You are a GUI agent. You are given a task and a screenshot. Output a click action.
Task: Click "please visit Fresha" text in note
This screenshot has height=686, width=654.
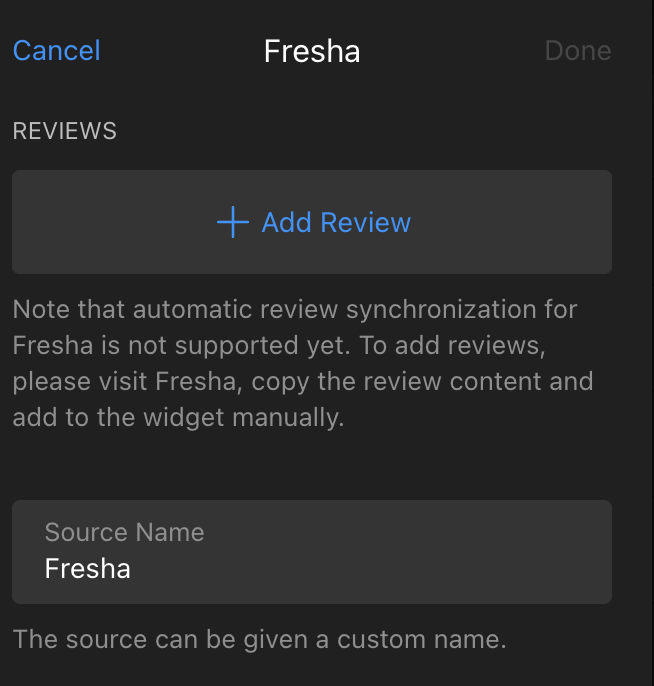click(124, 382)
